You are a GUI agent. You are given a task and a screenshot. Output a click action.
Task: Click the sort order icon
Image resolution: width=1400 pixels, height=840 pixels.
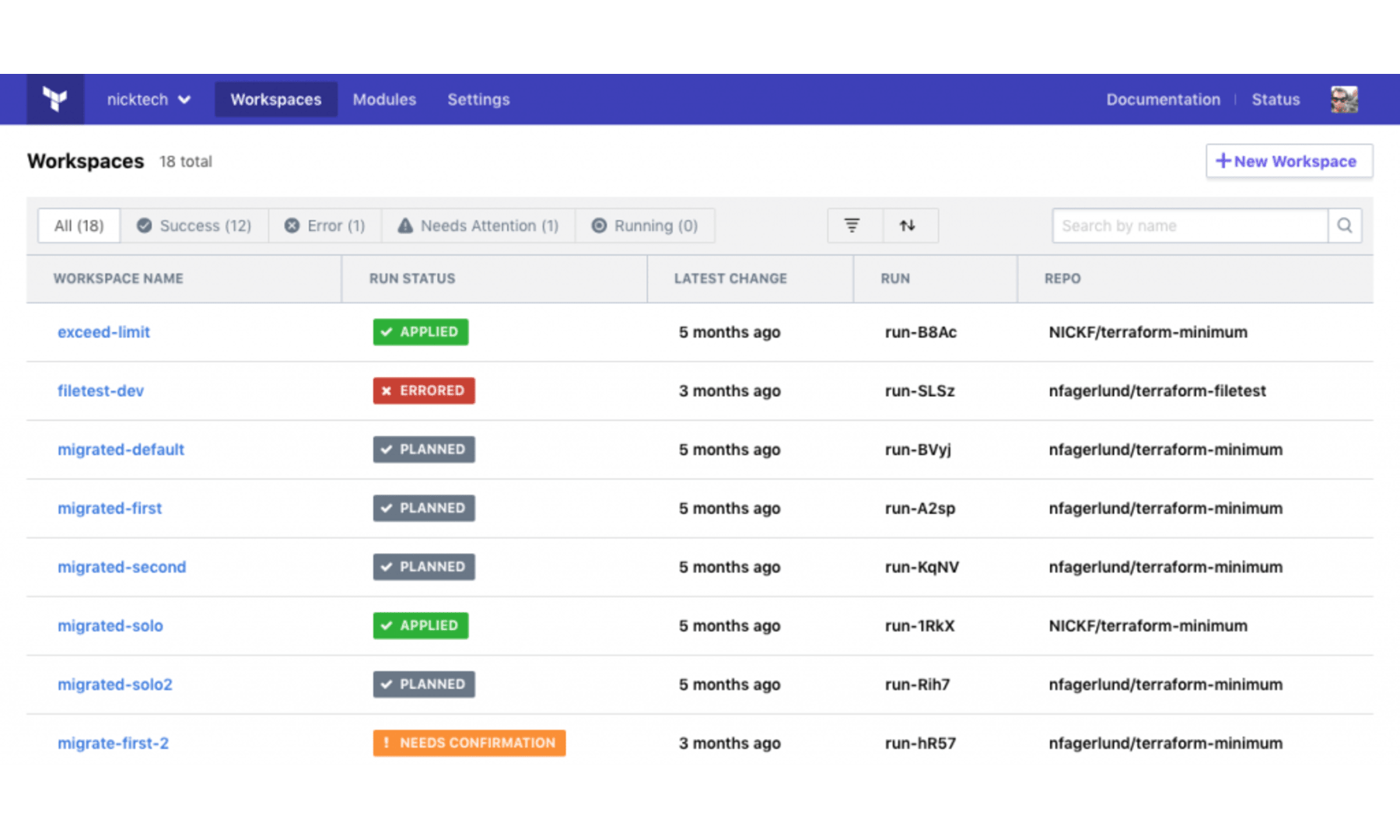point(907,226)
